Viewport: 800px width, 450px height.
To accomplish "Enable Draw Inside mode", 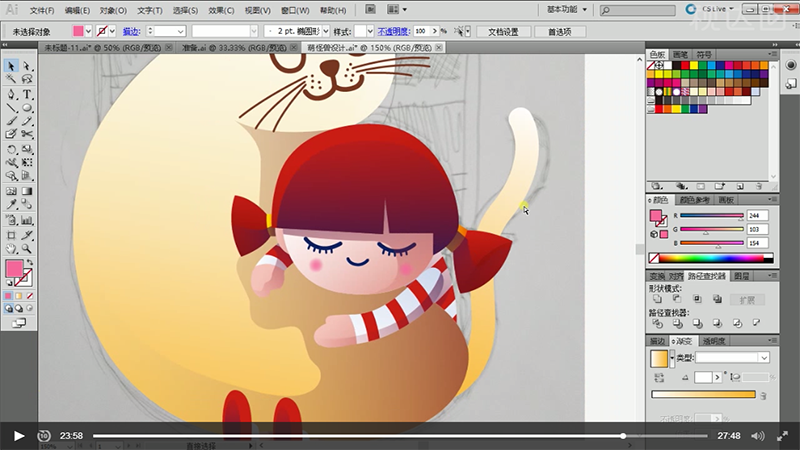I will 30,308.
